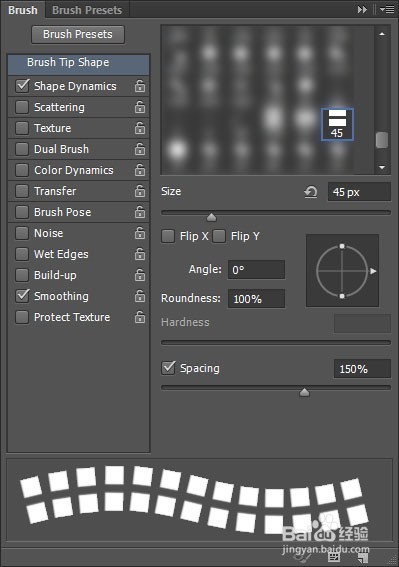Select the 45 brush tip thumbnail
Screen dimensions: 399x567
pos(337,124)
